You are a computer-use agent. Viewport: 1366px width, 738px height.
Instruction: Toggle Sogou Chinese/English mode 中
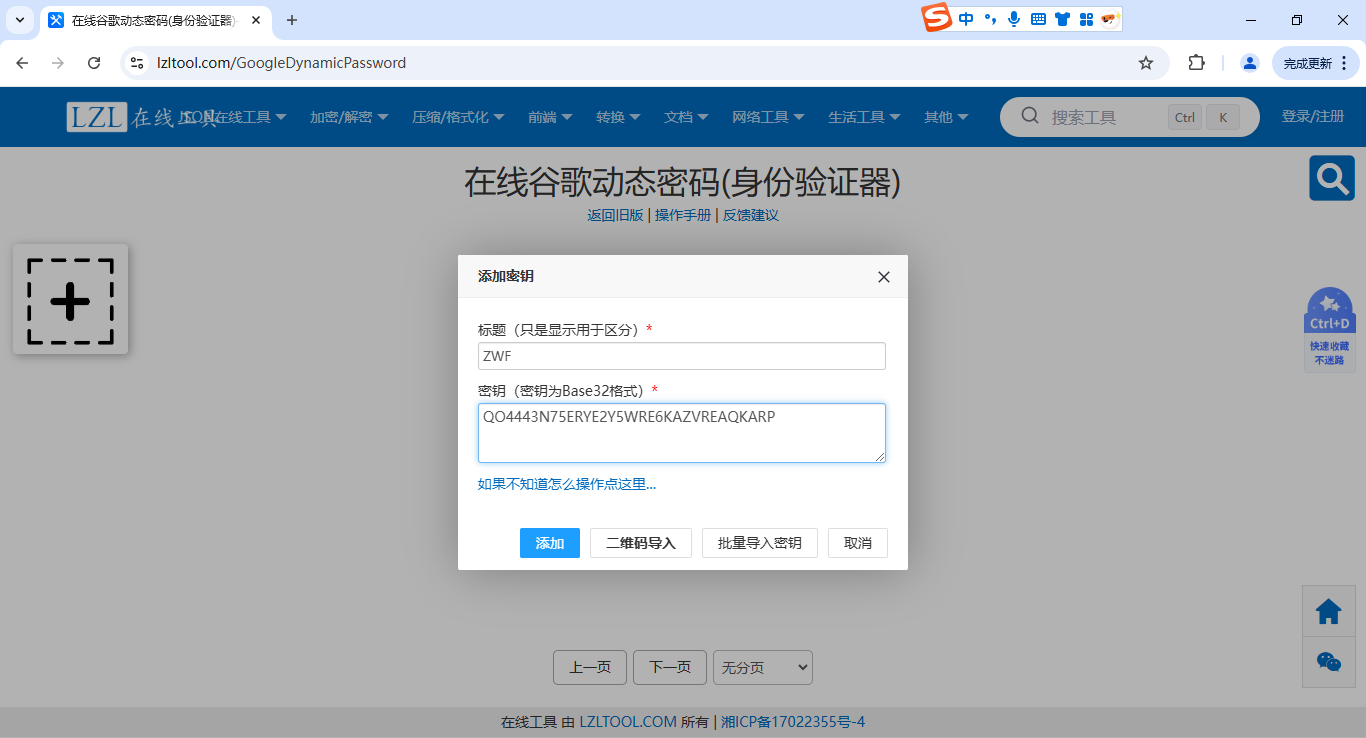click(966, 19)
